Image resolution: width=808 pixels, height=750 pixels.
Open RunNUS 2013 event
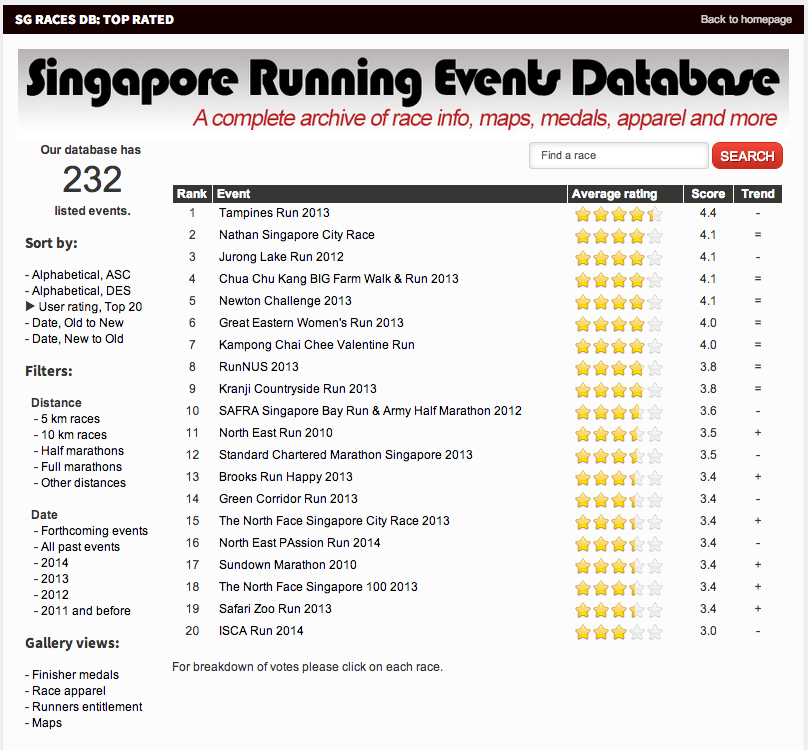[x=259, y=366]
